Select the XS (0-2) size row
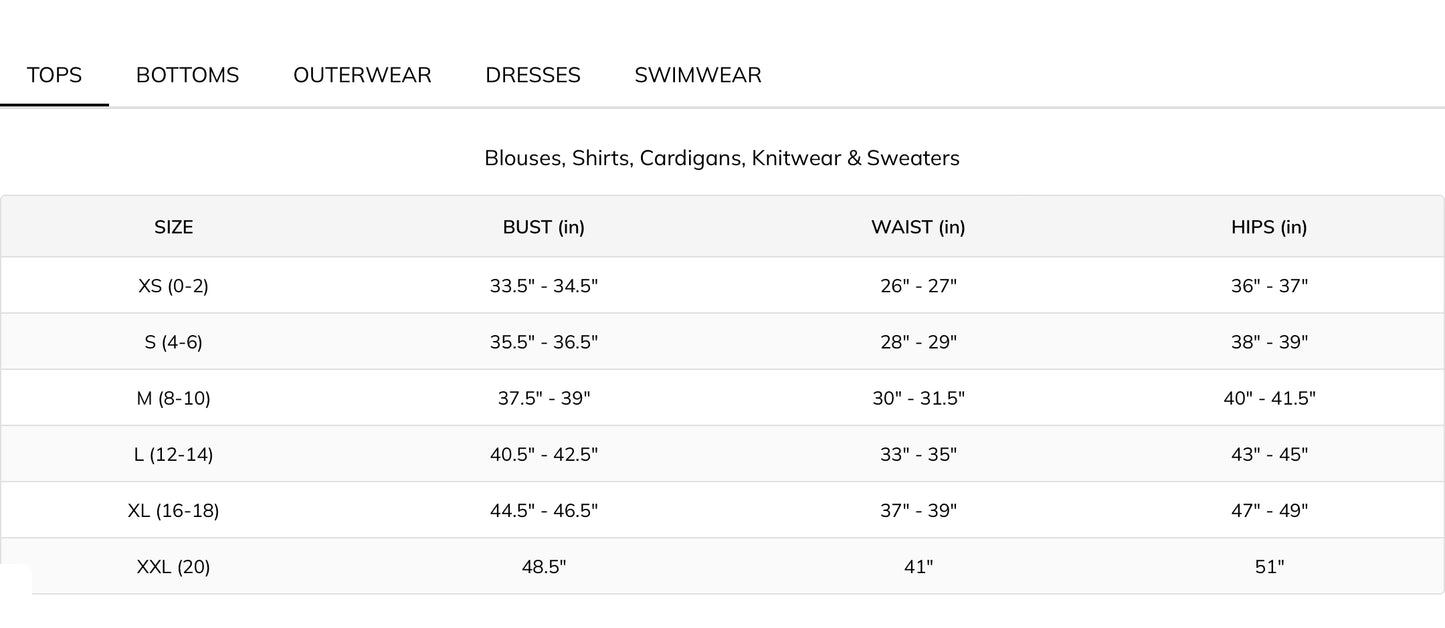This screenshot has height=628, width=1445. tap(722, 285)
